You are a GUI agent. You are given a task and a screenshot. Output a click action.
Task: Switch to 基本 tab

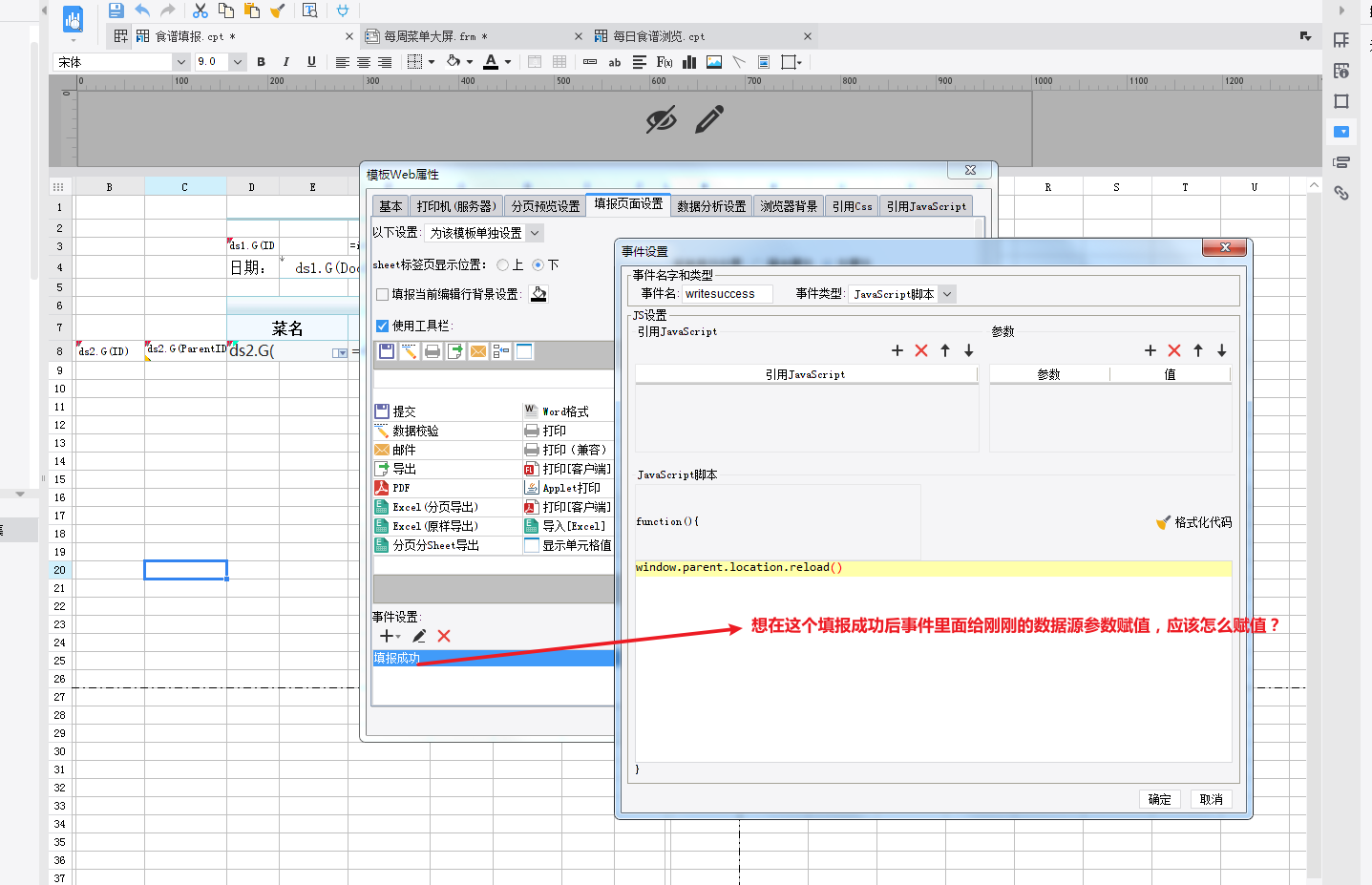click(390, 206)
